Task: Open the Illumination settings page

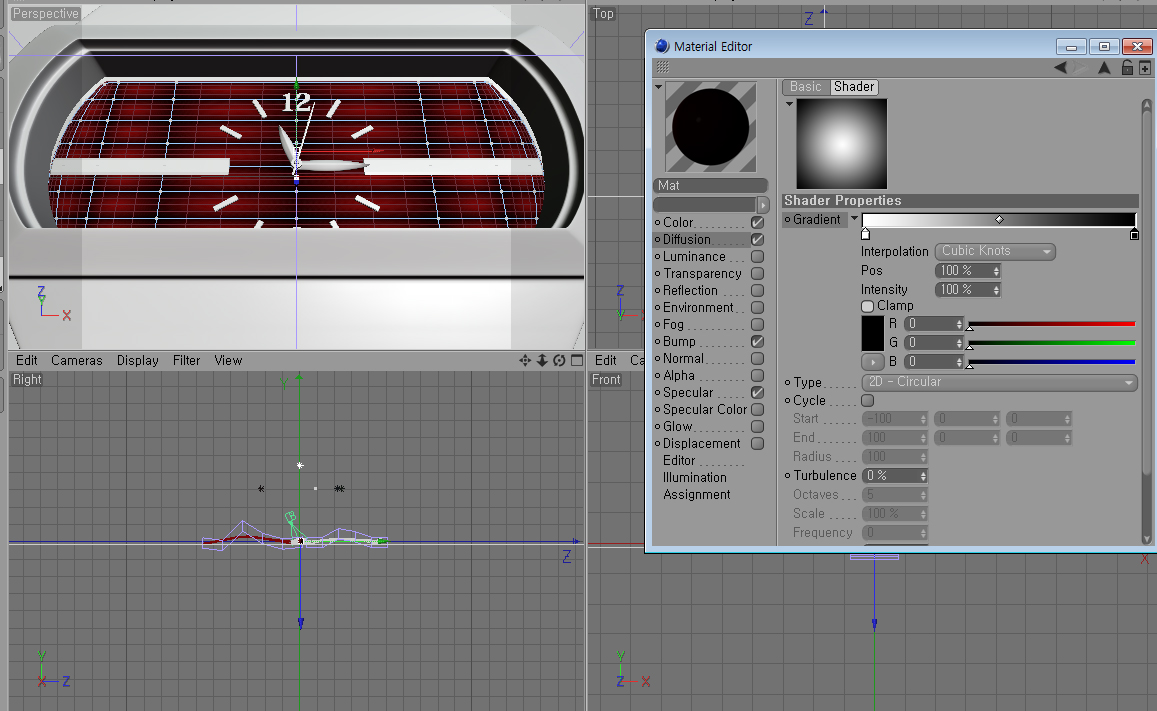Action: (x=694, y=477)
